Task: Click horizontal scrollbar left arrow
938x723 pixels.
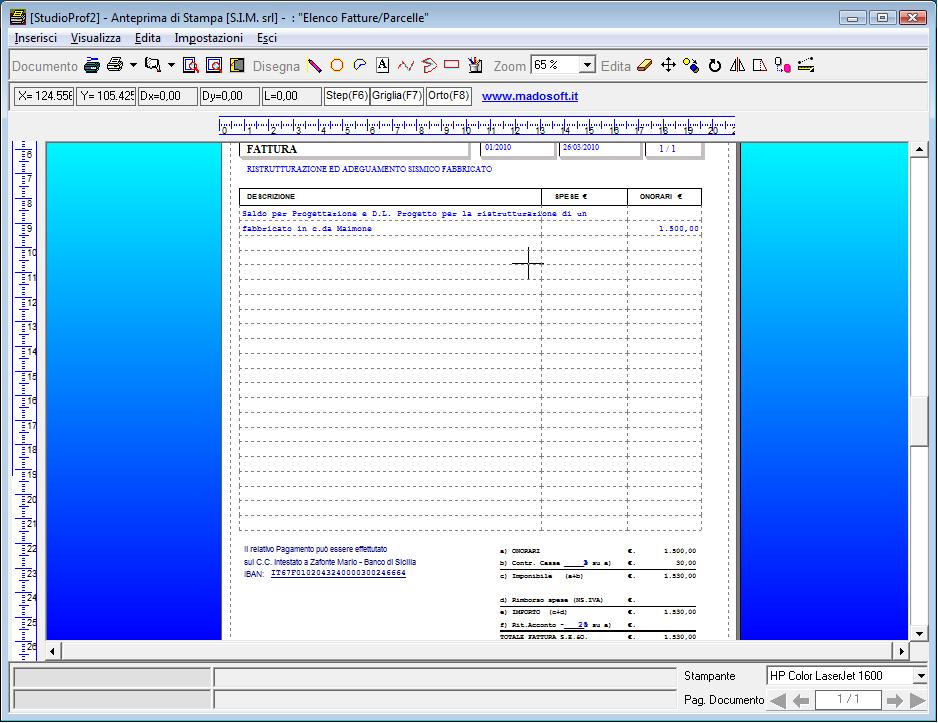Action: pos(53,651)
